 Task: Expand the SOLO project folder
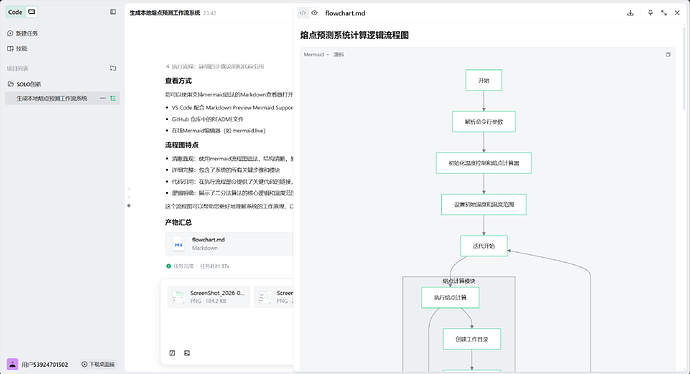pyautogui.click(x=24, y=84)
